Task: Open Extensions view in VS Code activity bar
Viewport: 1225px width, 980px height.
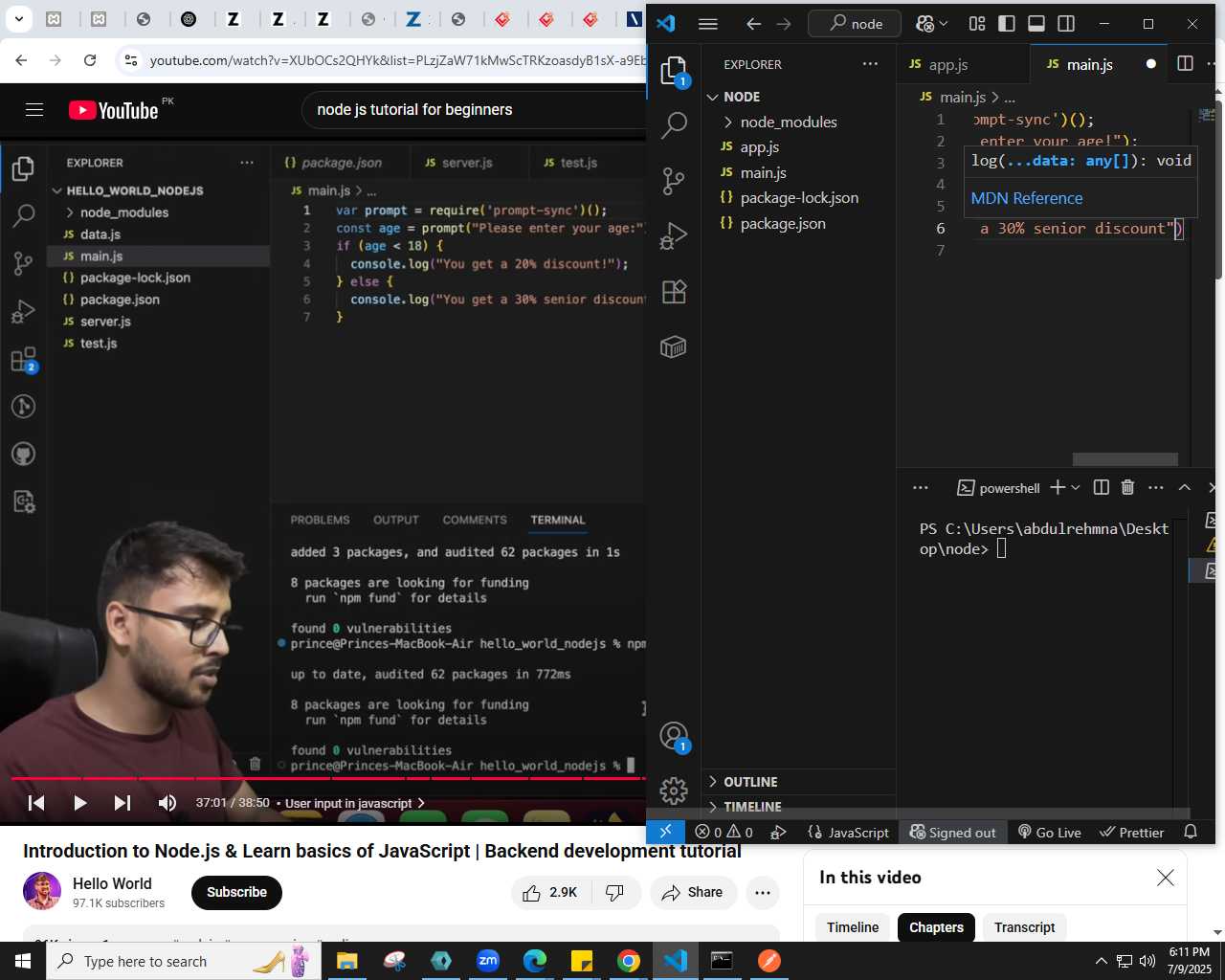Action: click(x=674, y=291)
